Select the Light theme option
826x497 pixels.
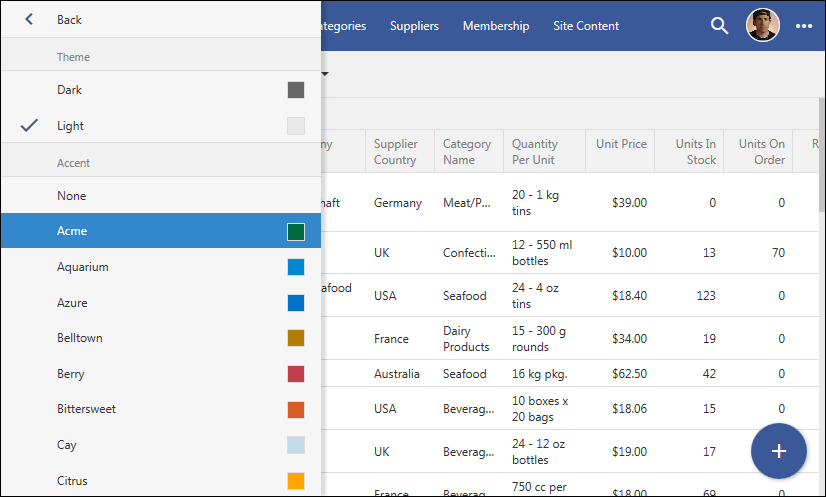[x=161, y=125]
